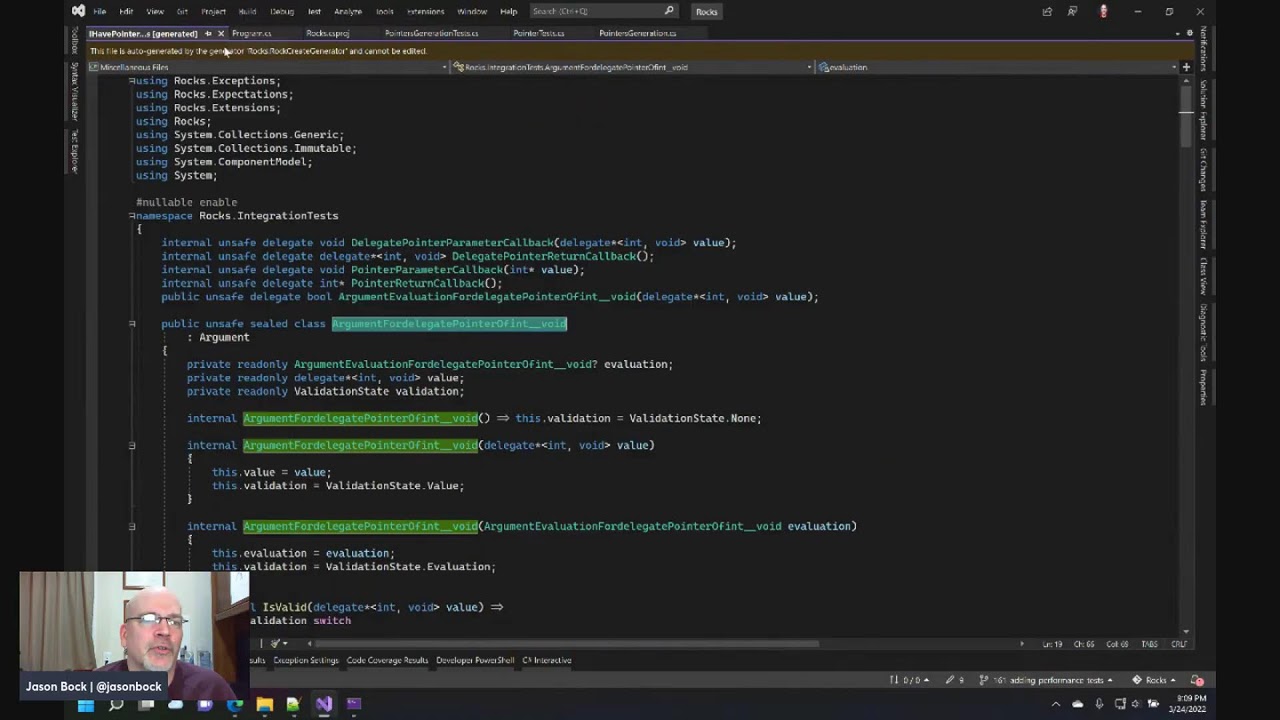Image resolution: width=1280 pixels, height=720 pixels.
Task: Switch to the PointerTests.cs tab
Action: [538, 33]
